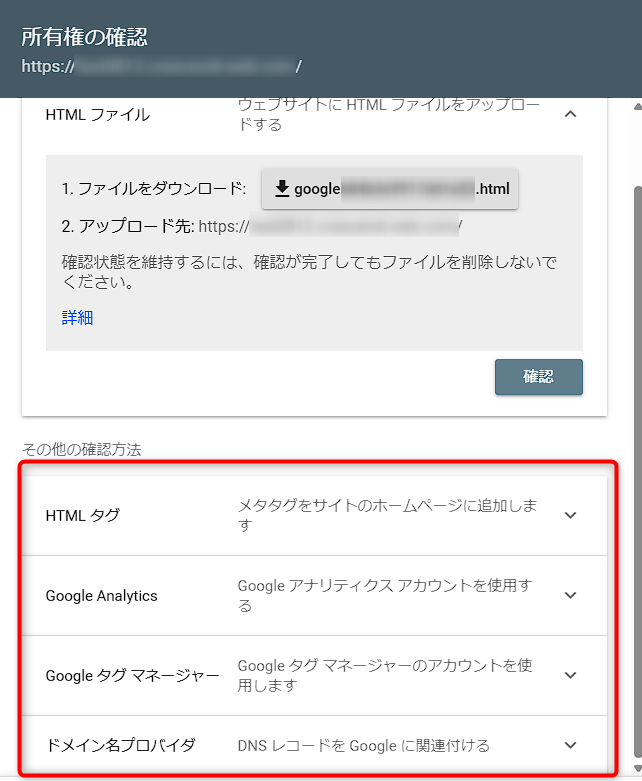Select the HTML タグ method label
This screenshot has height=781, width=642.
coord(83,515)
